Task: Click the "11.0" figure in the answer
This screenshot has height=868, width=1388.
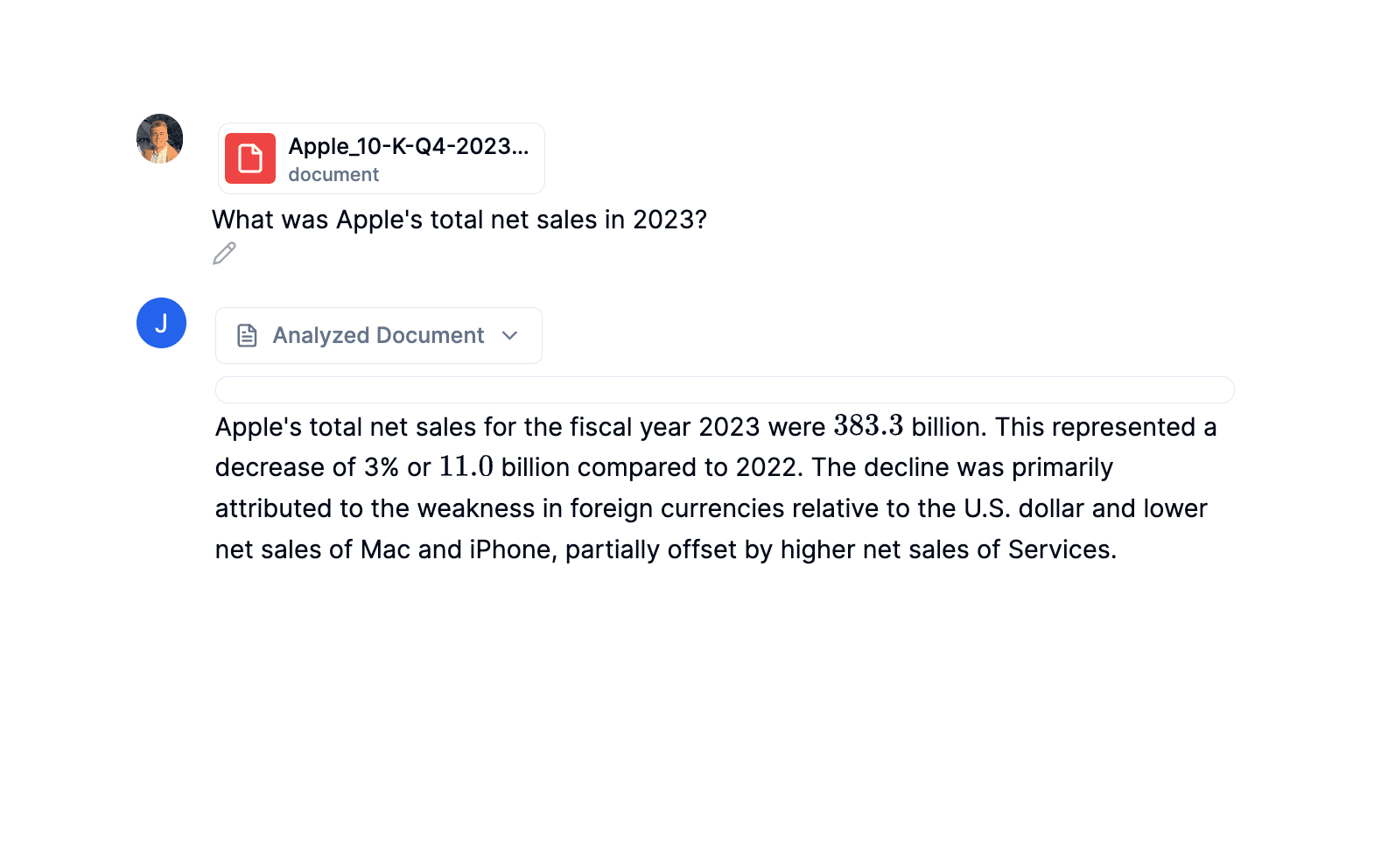Action: 466,467
